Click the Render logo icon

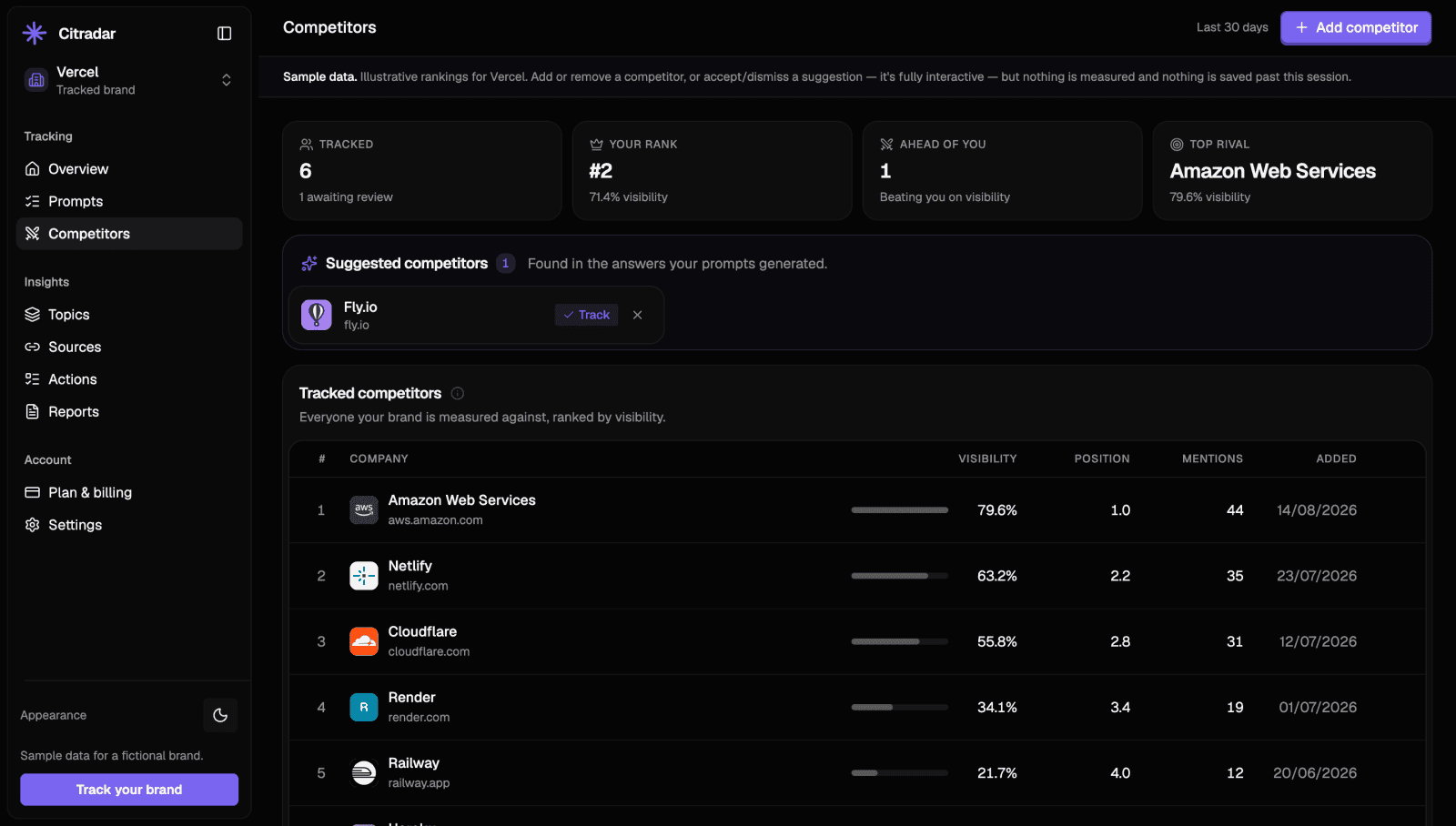click(x=364, y=707)
